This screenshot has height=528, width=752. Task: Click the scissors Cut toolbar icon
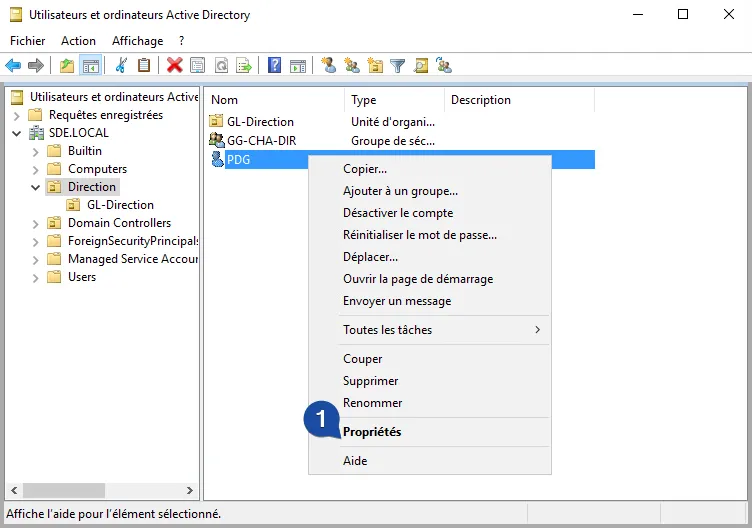[121, 66]
